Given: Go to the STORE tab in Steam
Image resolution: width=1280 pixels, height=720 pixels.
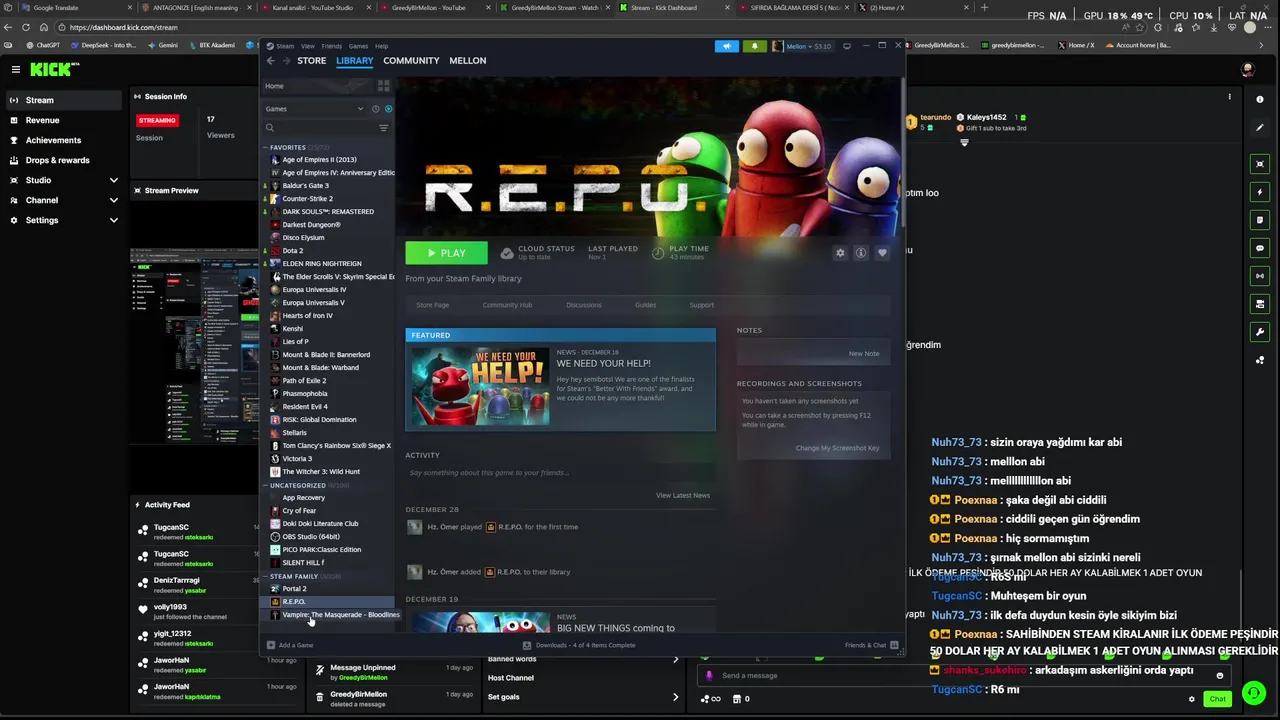Looking at the screenshot, I should 311,61.
